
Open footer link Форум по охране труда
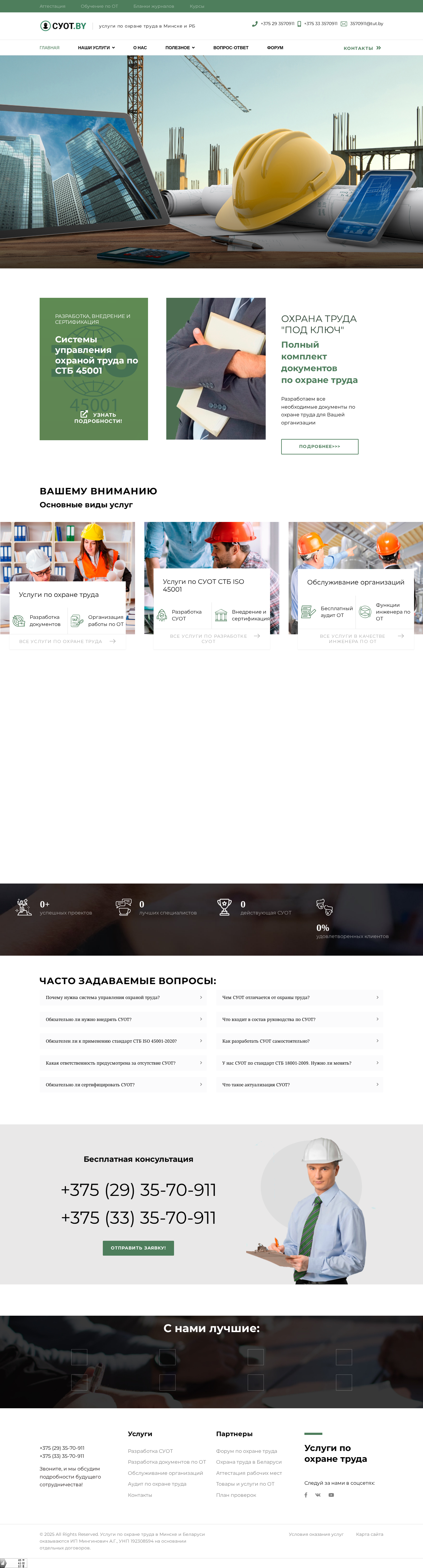(x=246, y=1451)
